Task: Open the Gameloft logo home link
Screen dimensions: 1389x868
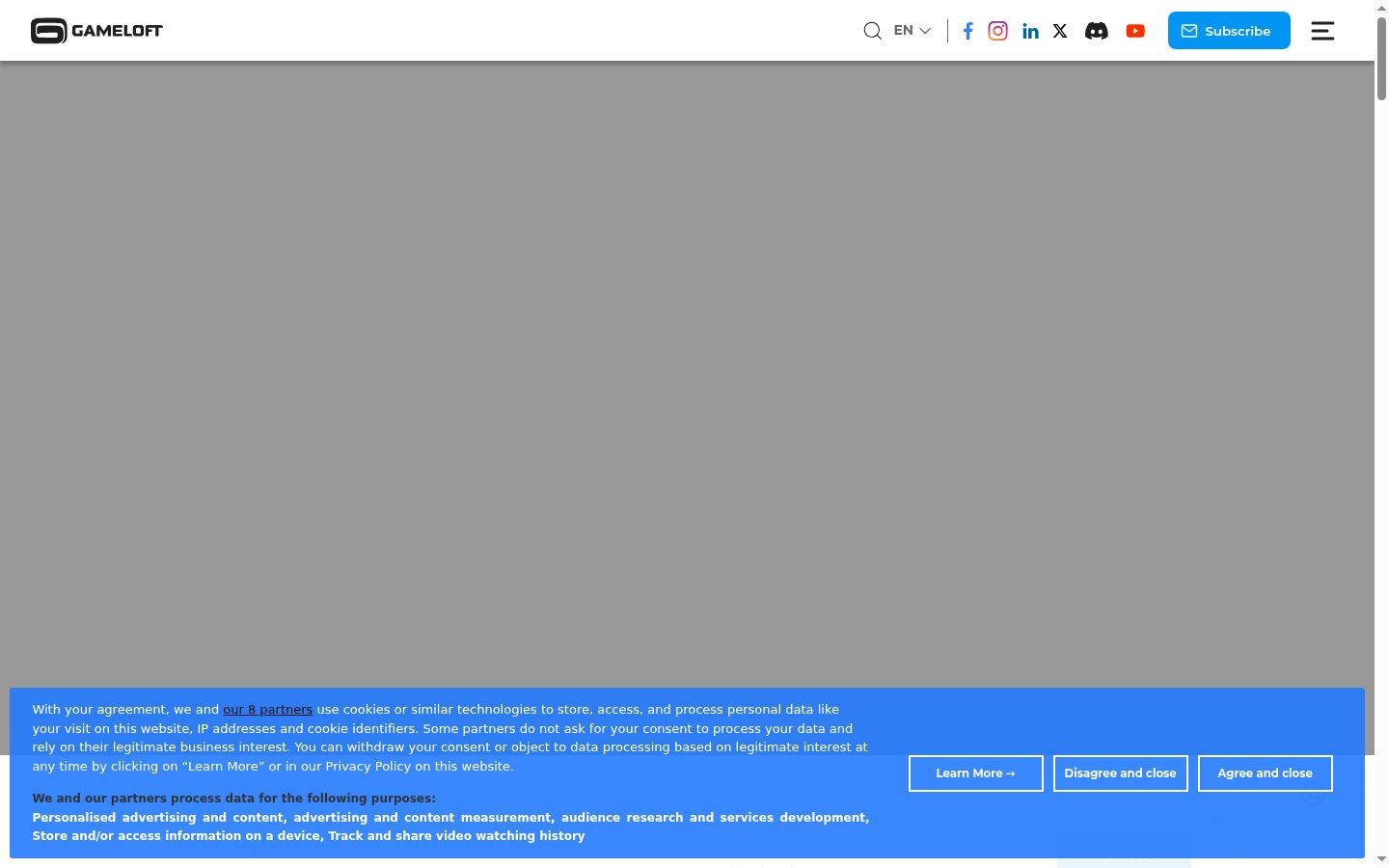Action: click(x=96, y=31)
